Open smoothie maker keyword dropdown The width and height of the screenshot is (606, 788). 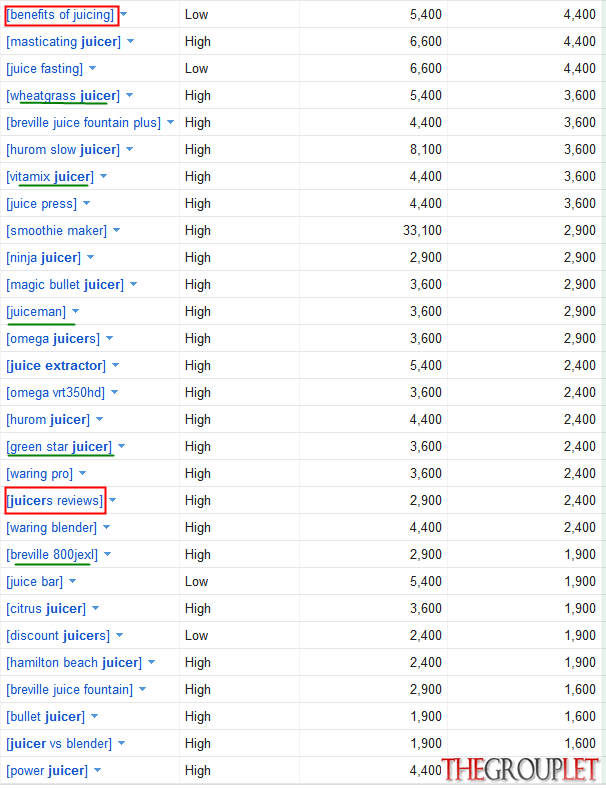click(x=117, y=231)
